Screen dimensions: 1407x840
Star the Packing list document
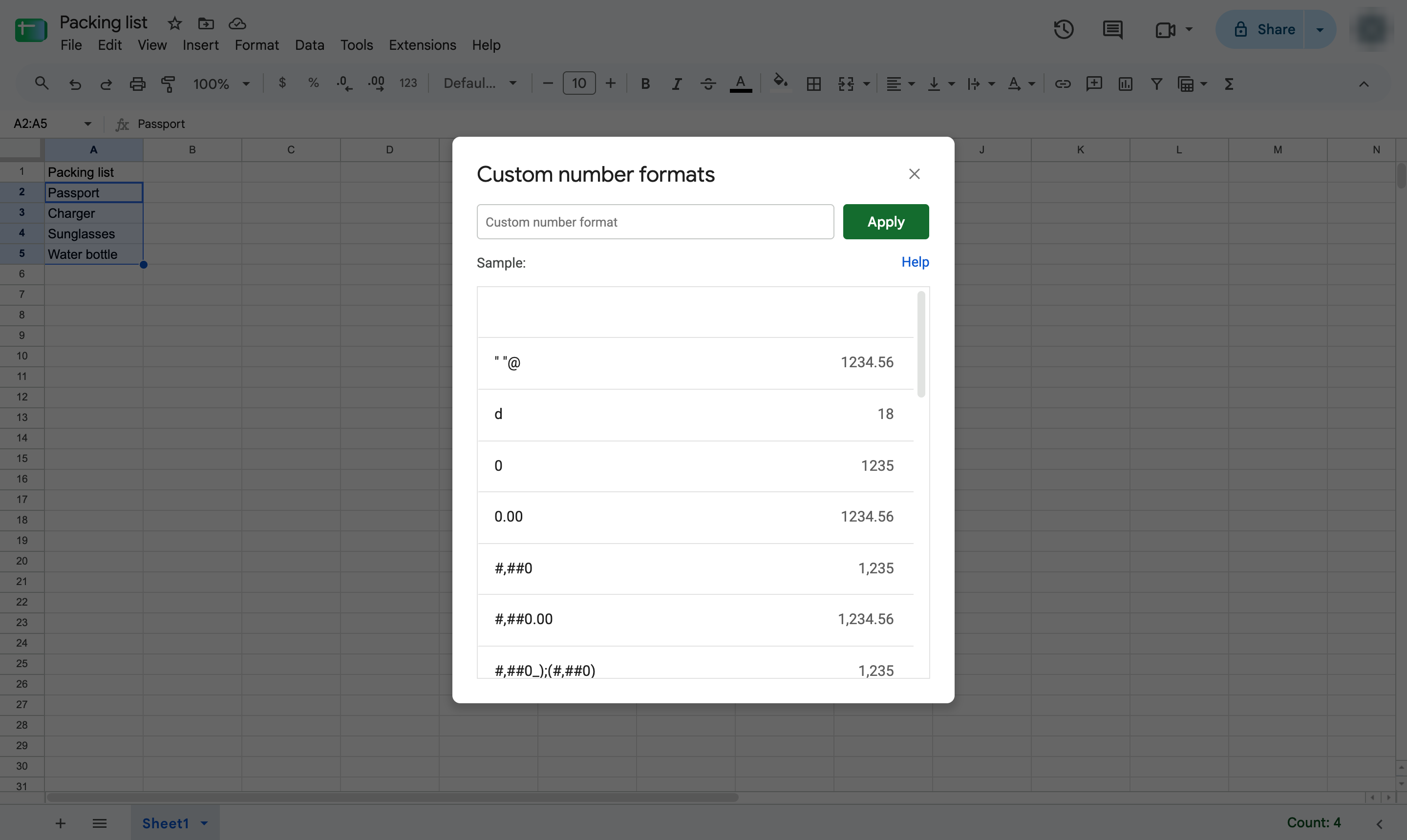coord(174,23)
